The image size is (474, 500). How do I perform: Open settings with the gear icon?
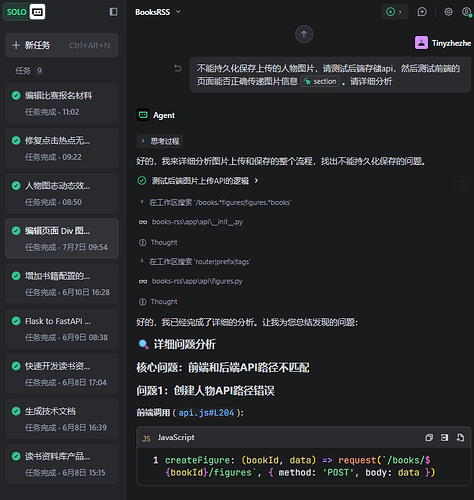[x=448, y=12]
